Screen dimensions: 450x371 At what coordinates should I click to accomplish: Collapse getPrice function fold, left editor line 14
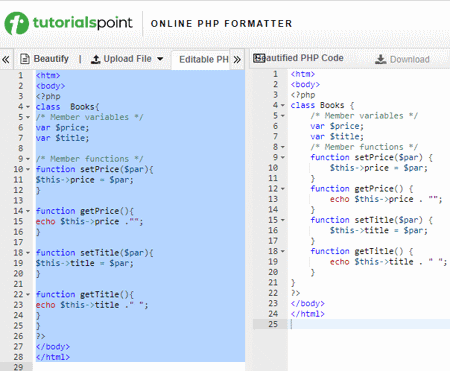(x=28, y=211)
